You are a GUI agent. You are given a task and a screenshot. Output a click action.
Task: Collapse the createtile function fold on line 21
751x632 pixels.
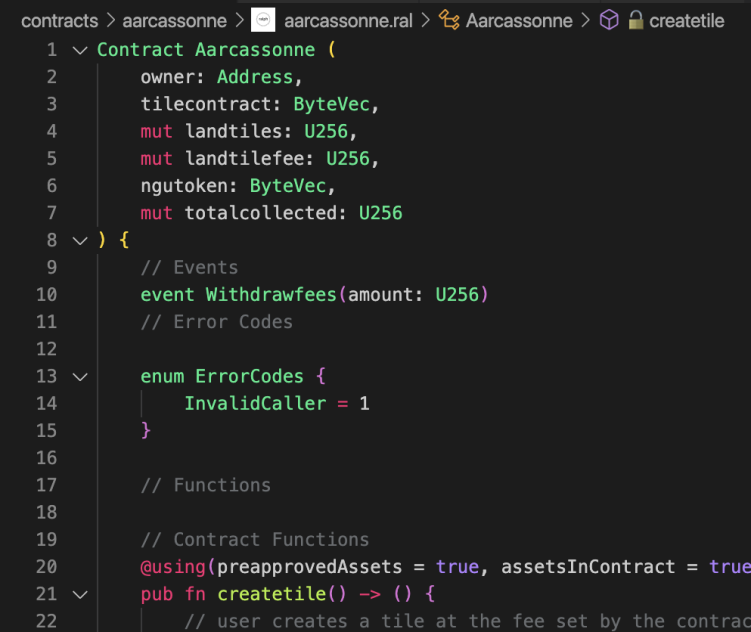(x=80, y=594)
